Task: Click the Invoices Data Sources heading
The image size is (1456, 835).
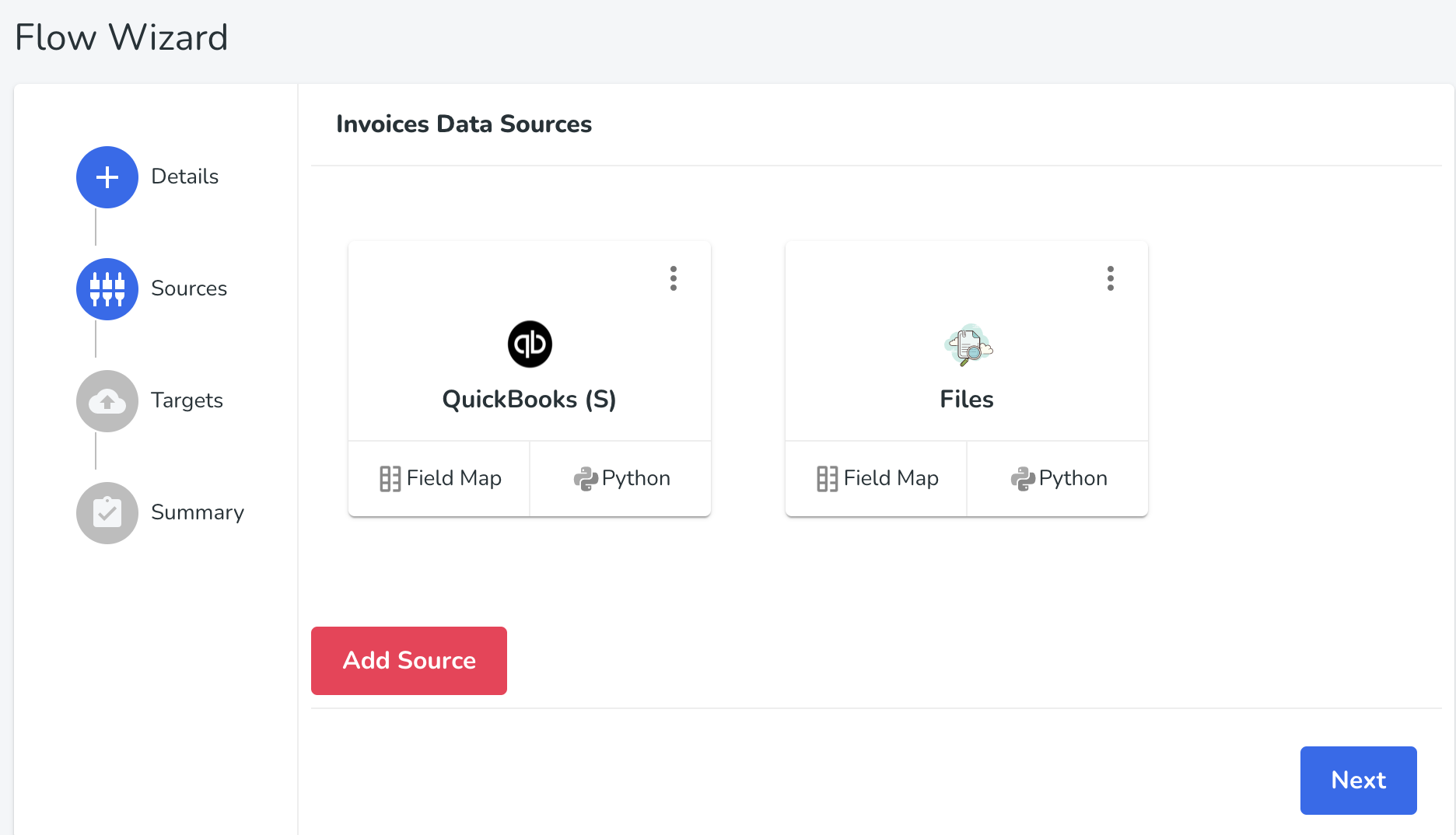Action: pyautogui.click(x=464, y=124)
